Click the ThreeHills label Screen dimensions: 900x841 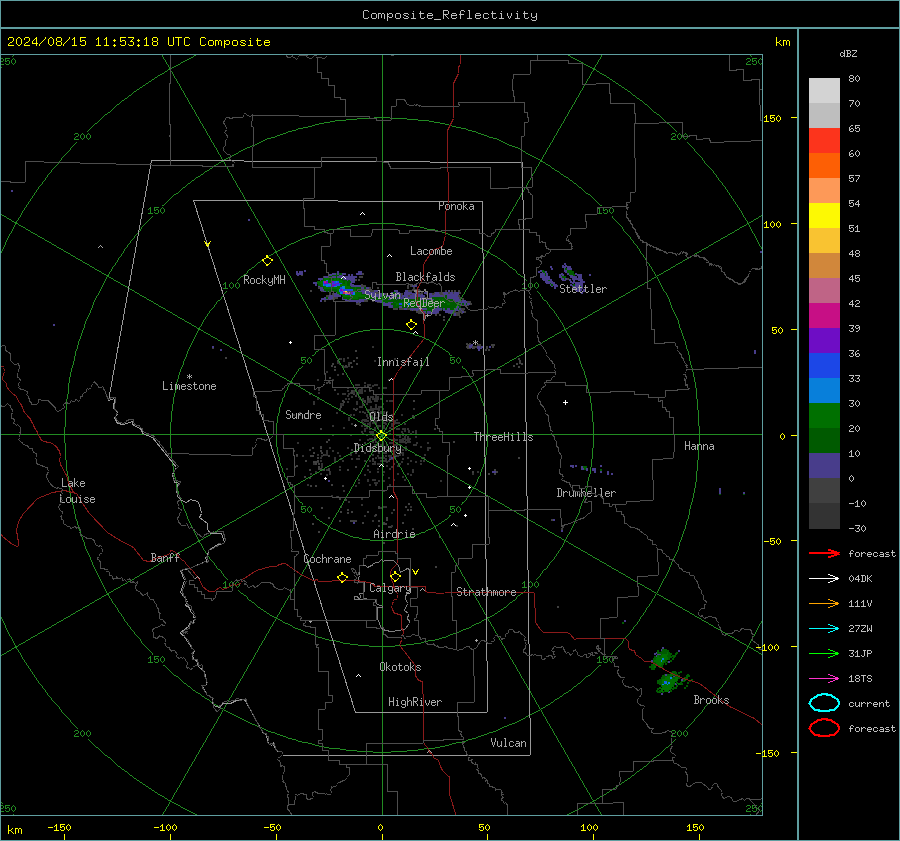coord(503,437)
